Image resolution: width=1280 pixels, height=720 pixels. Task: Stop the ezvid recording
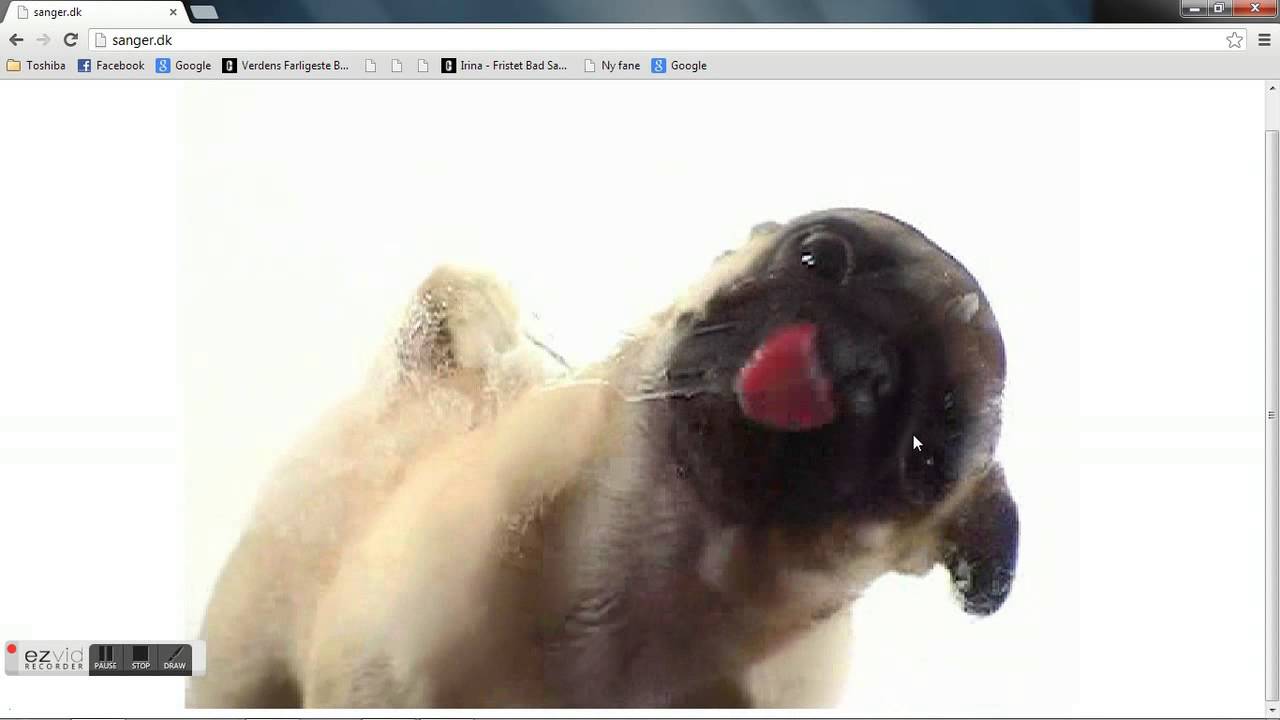[141, 658]
